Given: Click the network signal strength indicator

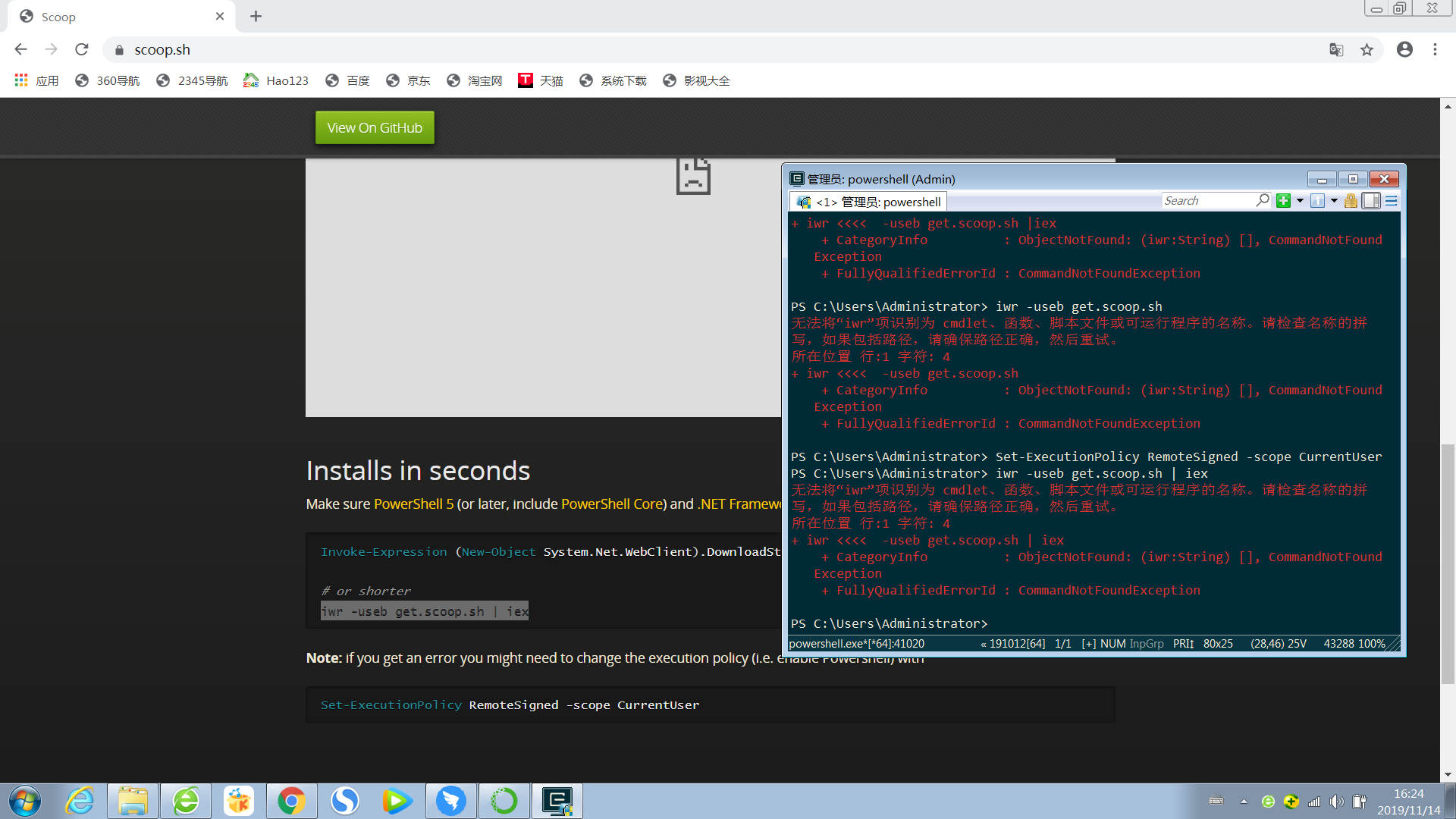Looking at the screenshot, I should pos(1314,802).
